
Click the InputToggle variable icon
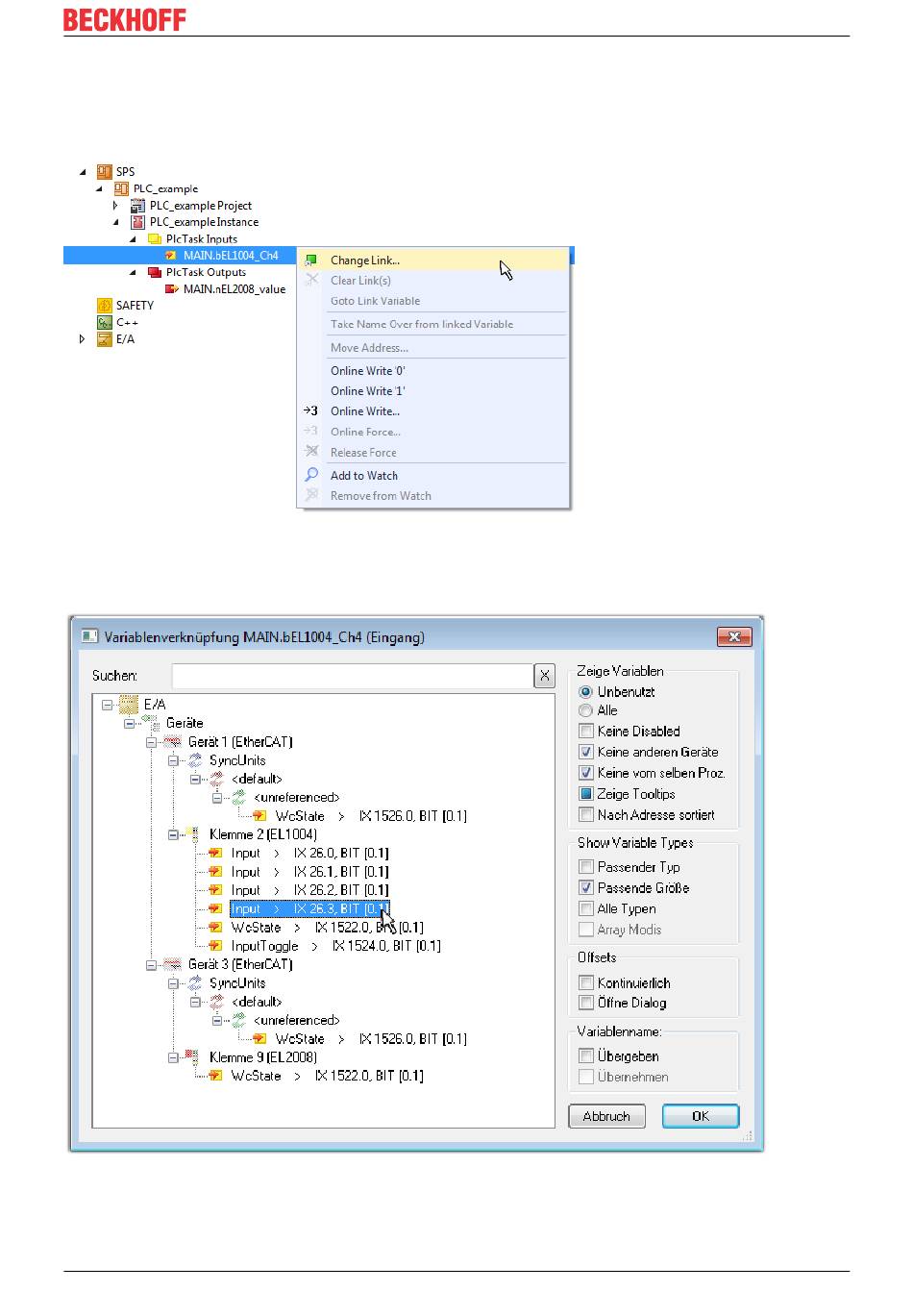click(x=215, y=946)
